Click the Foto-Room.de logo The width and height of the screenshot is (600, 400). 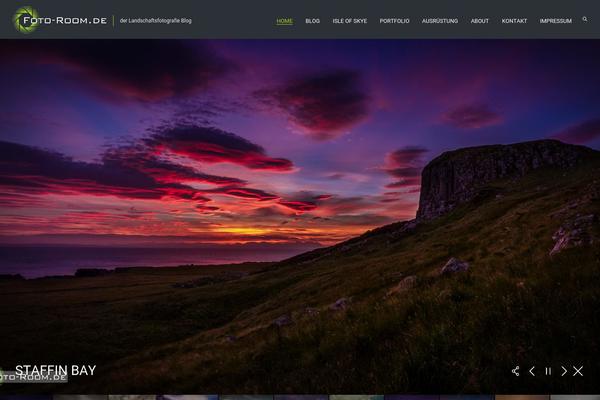[60, 20]
